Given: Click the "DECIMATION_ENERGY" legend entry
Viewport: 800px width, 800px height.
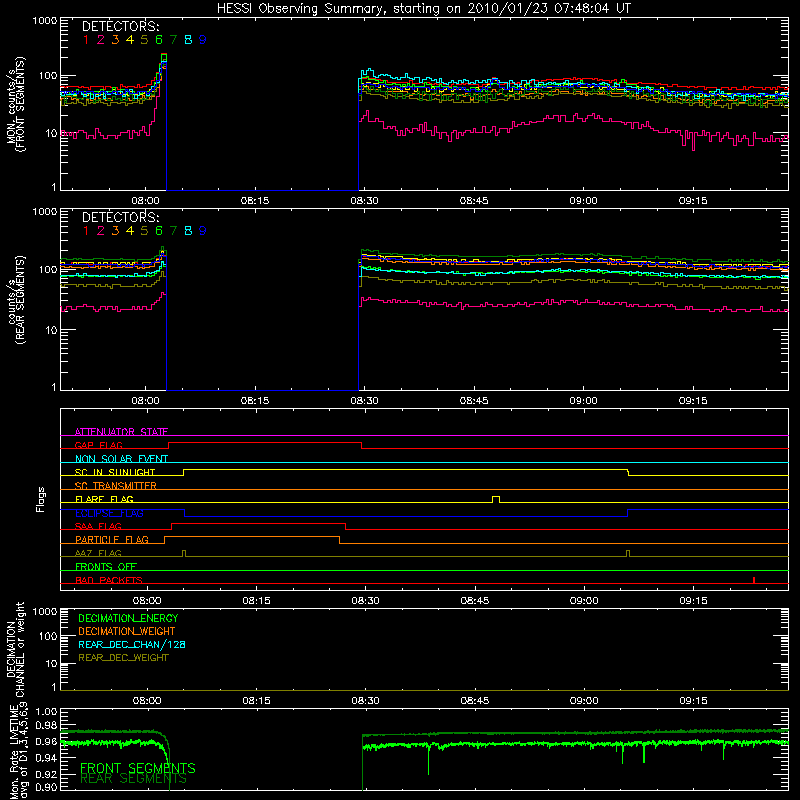Looking at the screenshot, I should pos(128,618).
